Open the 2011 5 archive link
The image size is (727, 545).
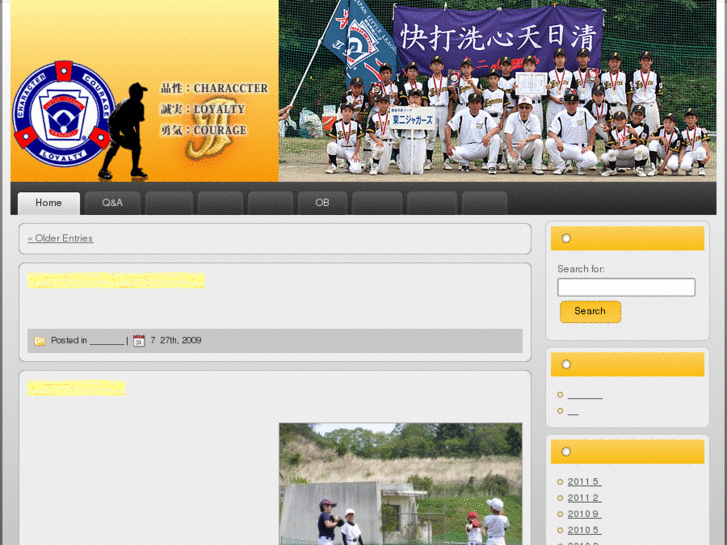coord(585,482)
